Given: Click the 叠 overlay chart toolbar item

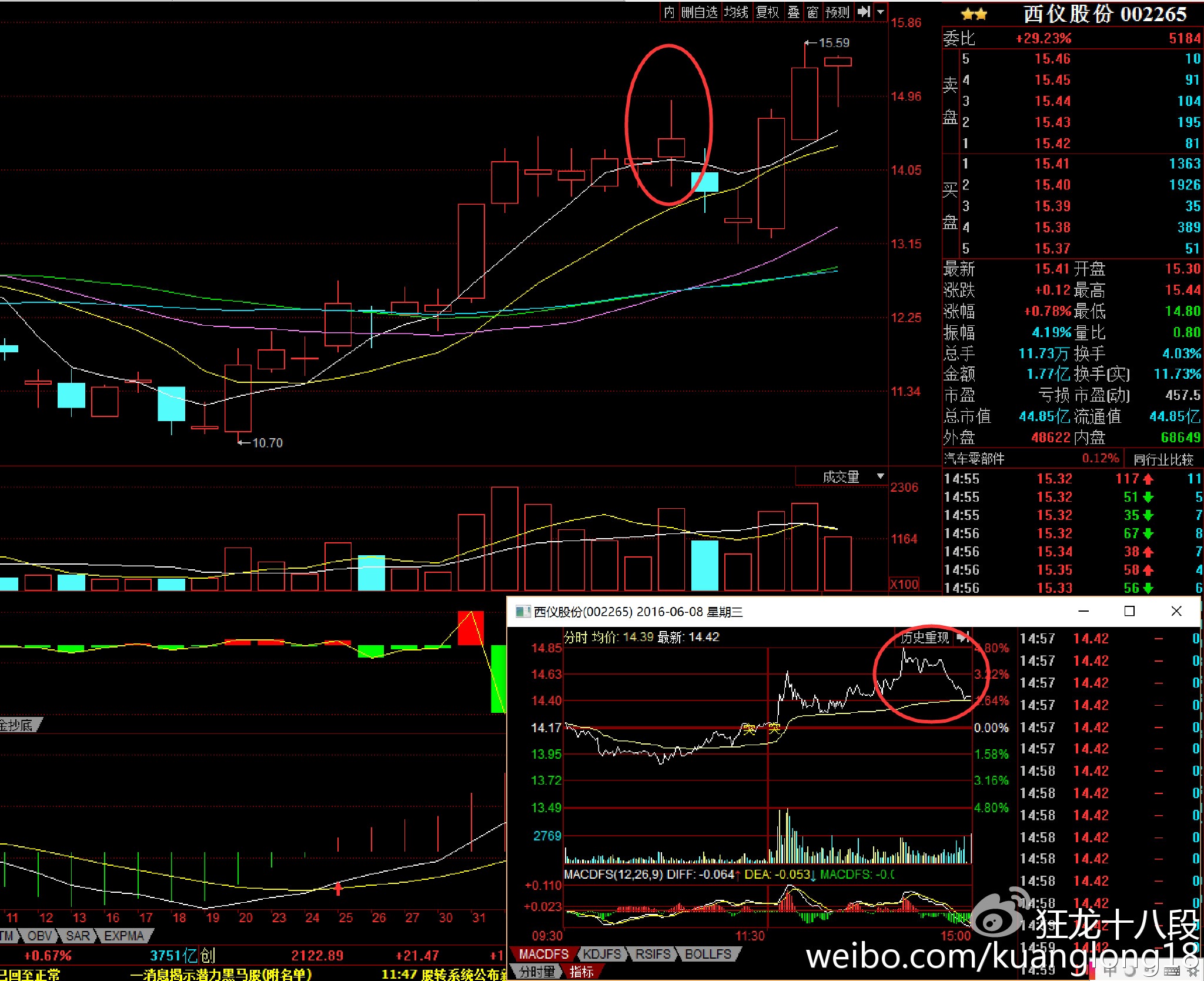Looking at the screenshot, I should (x=794, y=12).
